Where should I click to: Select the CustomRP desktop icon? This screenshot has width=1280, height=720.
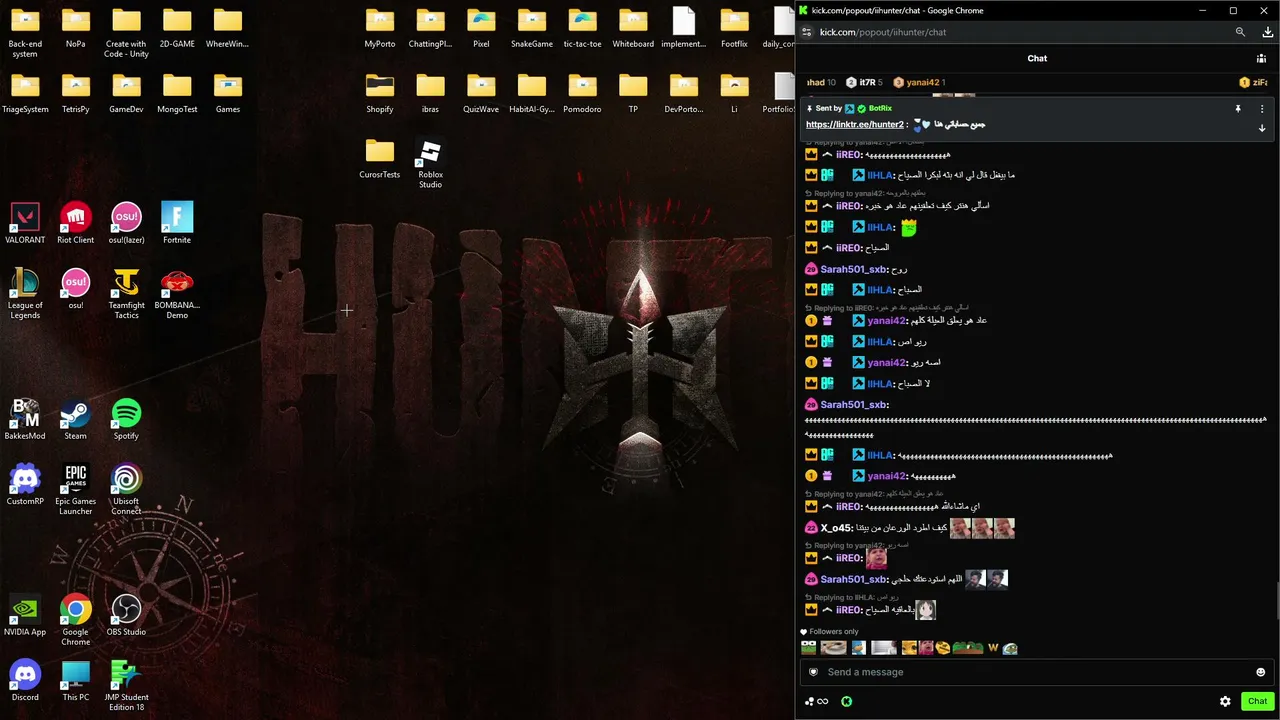point(25,485)
